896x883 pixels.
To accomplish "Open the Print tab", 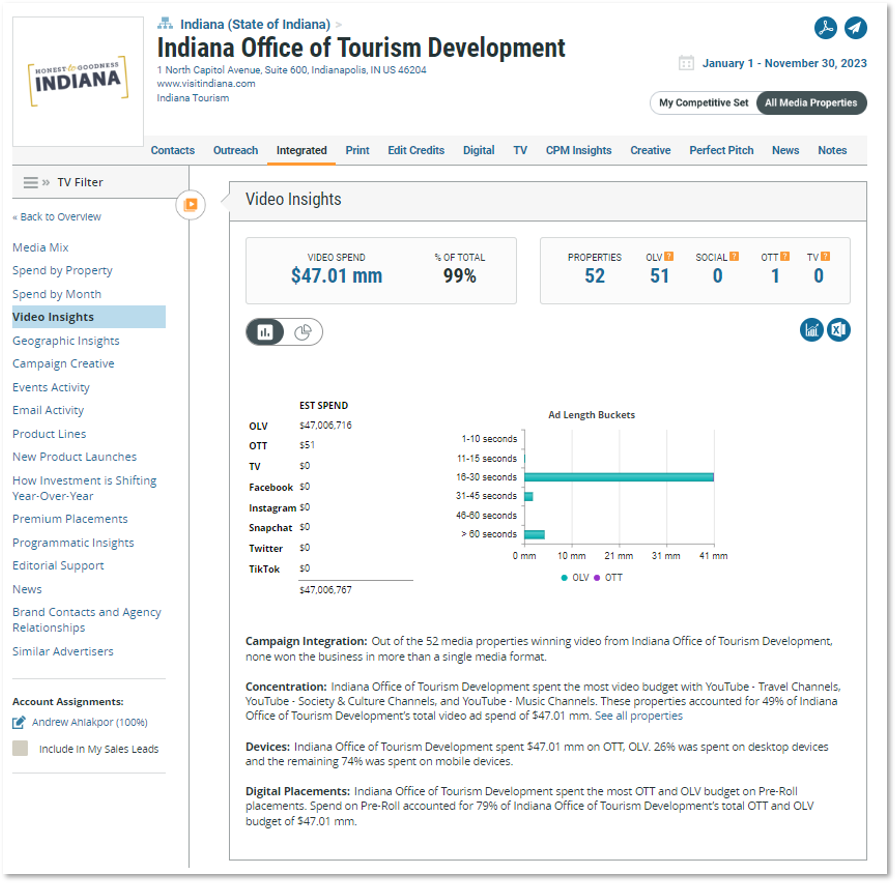I will point(357,150).
